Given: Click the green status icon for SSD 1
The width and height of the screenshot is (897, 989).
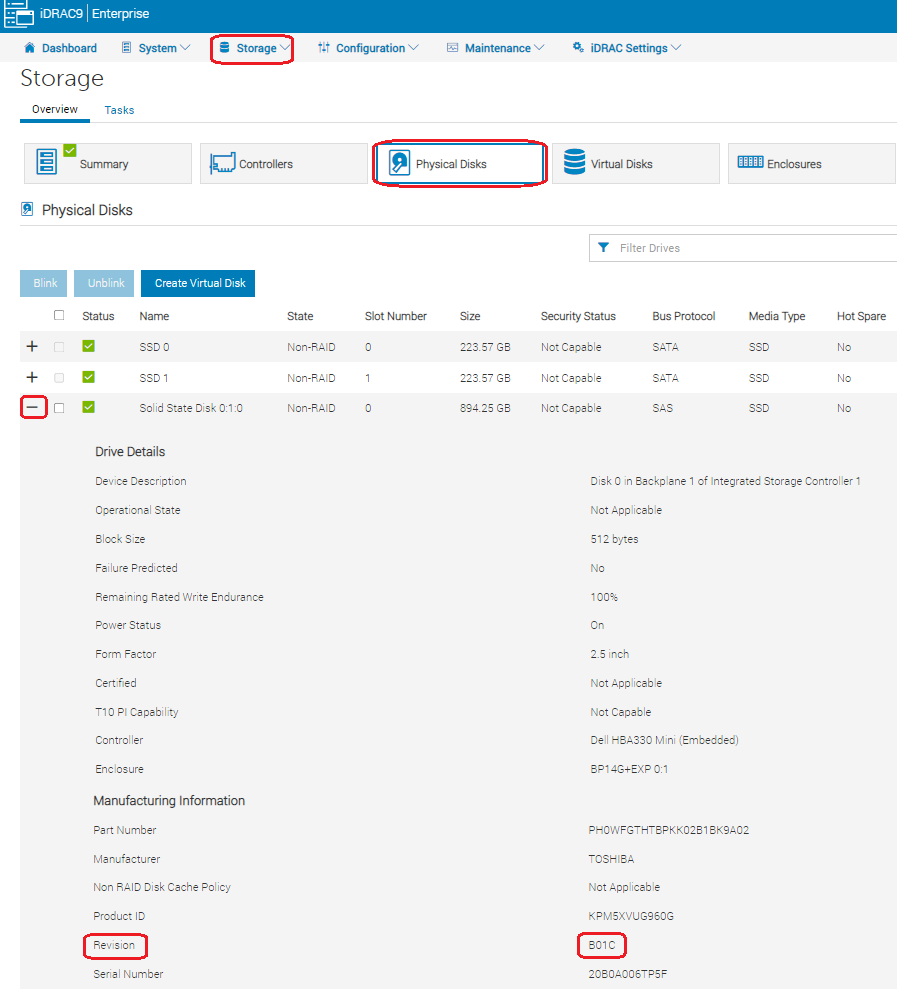Looking at the screenshot, I should coord(88,377).
